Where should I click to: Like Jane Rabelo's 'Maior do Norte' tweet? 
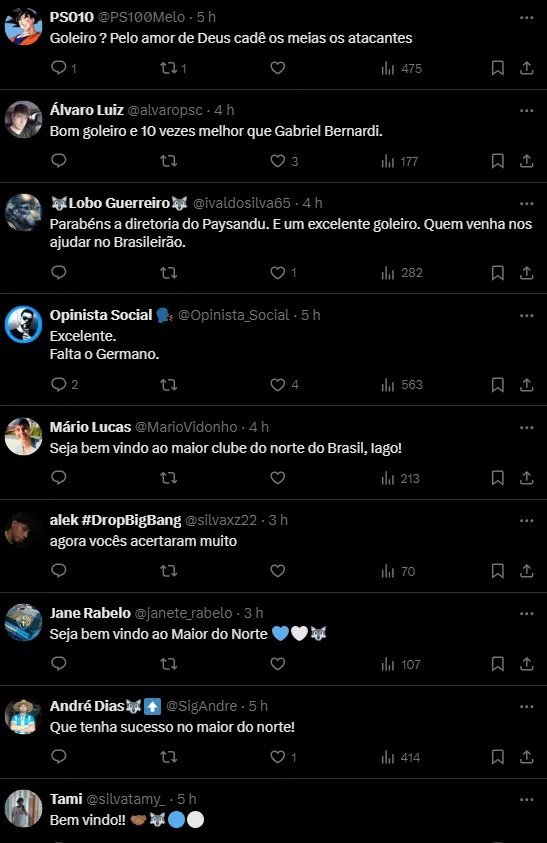tap(278, 664)
